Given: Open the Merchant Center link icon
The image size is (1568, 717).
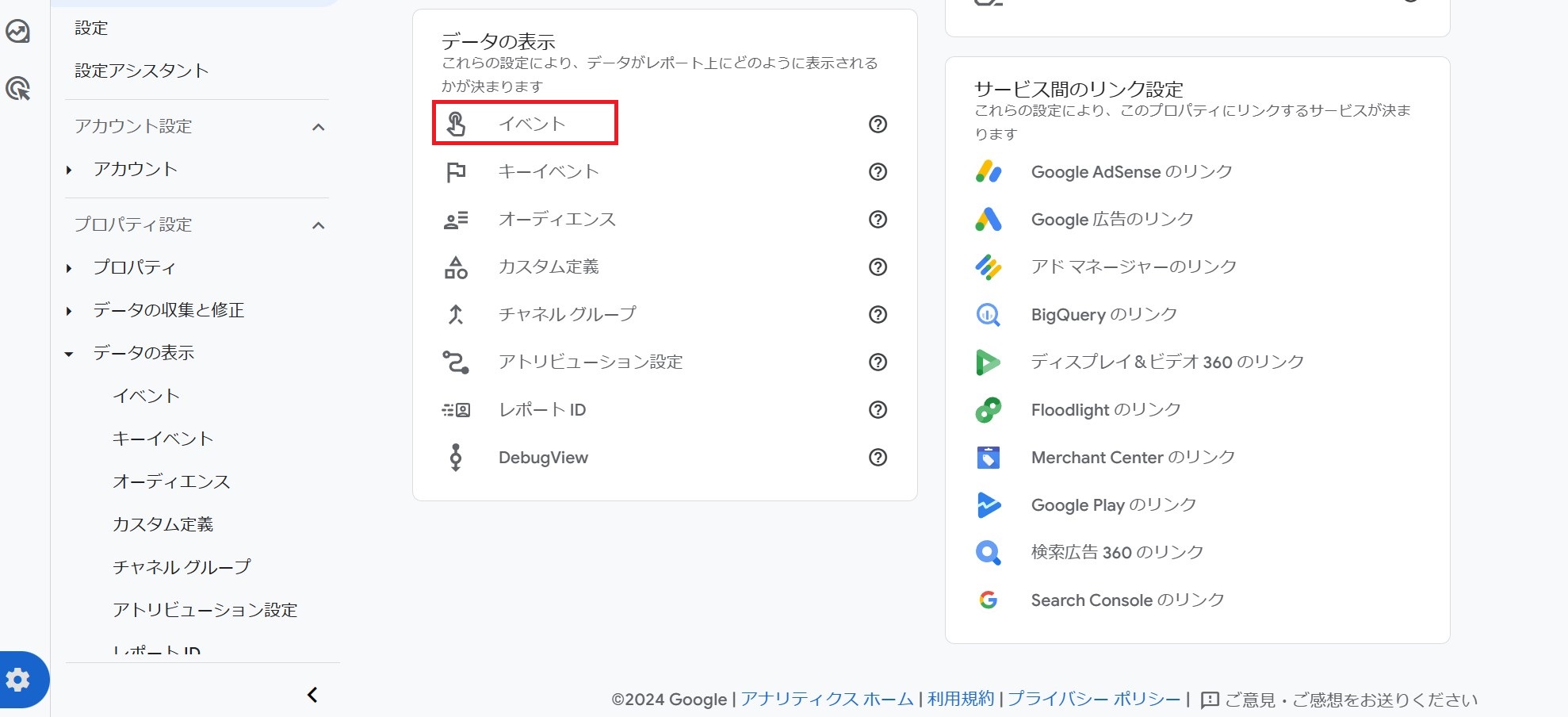Looking at the screenshot, I should (989, 457).
